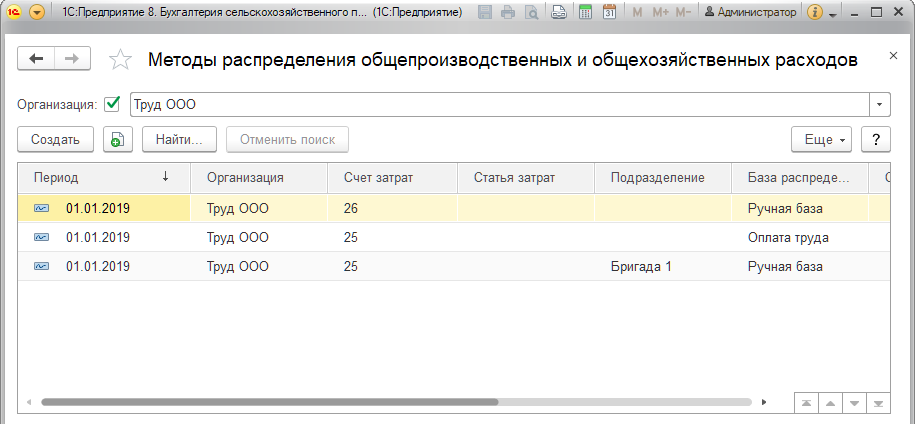This screenshot has height=424, width=915.
Task: Go back with the left arrow button
Action: tap(36, 58)
